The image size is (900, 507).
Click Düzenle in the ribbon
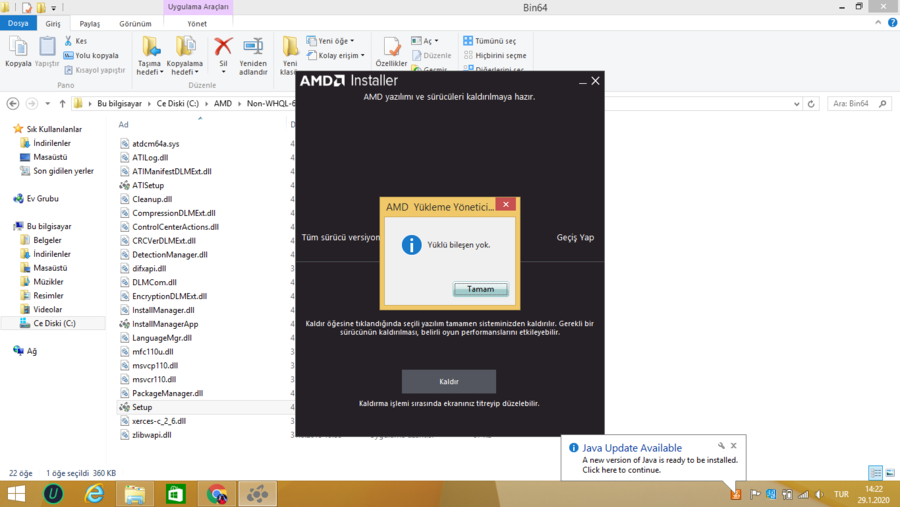(x=432, y=56)
